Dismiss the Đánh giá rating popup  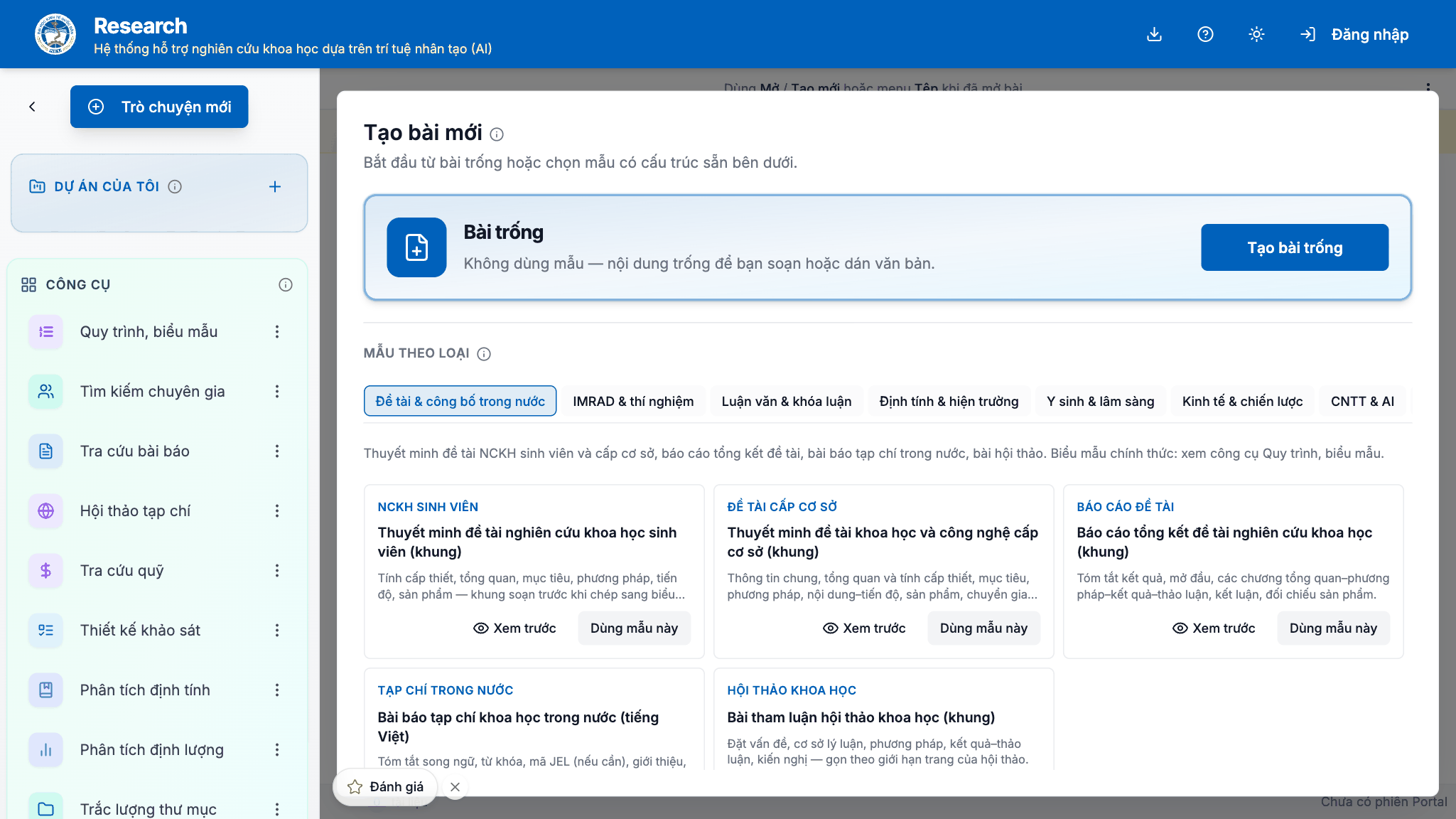(455, 786)
